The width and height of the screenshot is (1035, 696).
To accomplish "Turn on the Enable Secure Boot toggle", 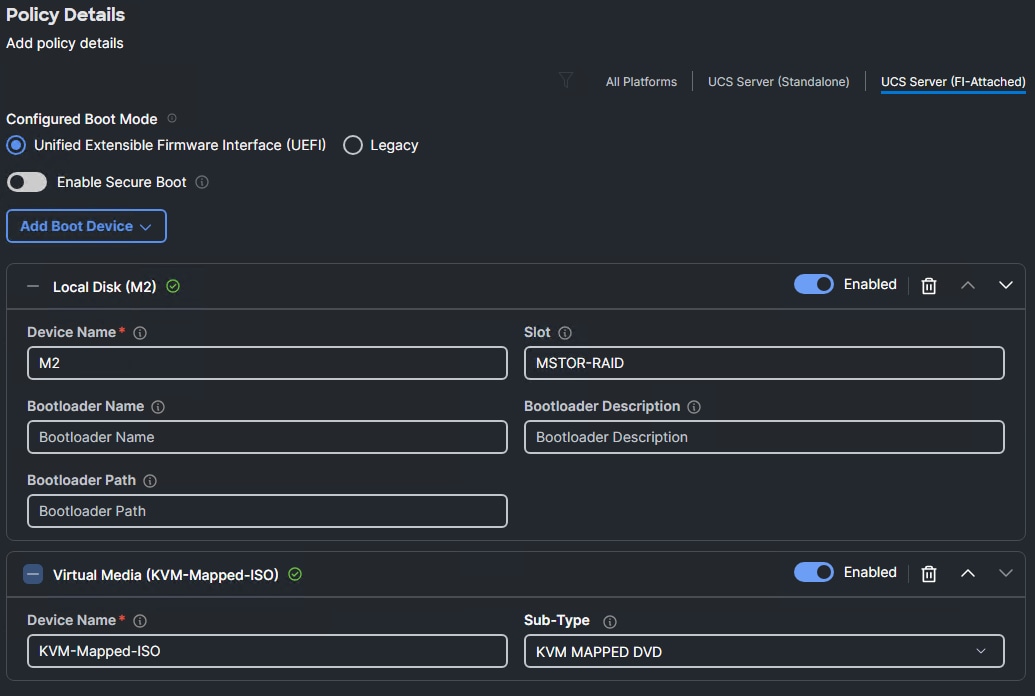I will coord(26,182).
